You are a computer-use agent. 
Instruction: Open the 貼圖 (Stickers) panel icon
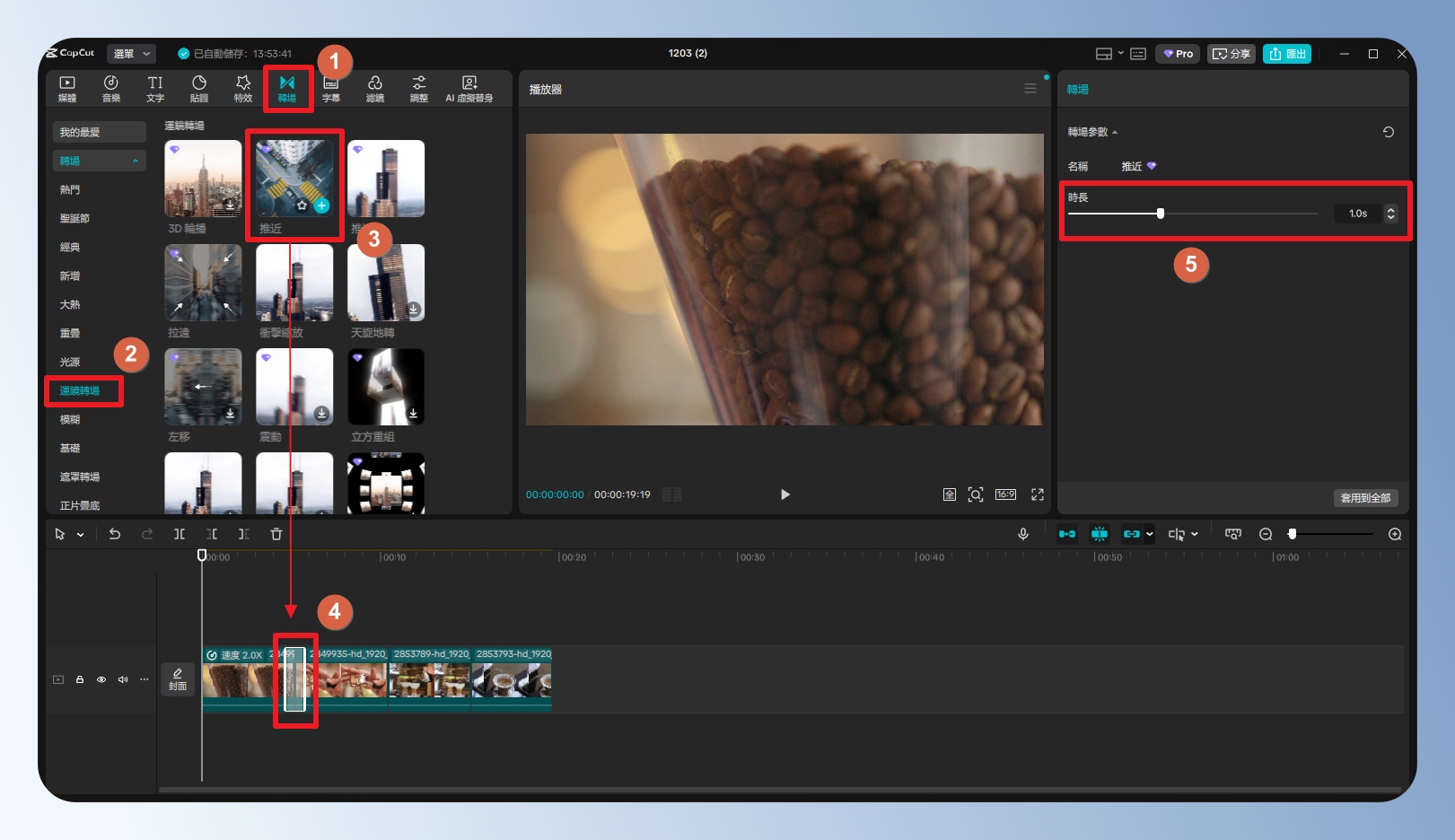[x=199, y=88]
